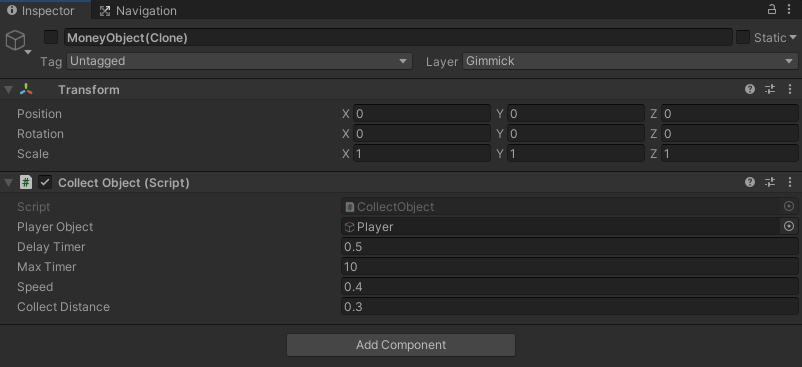Image resolution: width=802 pixels, height=367 pixels.
Task: Click the Scale Y field
Action: [575, 153]
